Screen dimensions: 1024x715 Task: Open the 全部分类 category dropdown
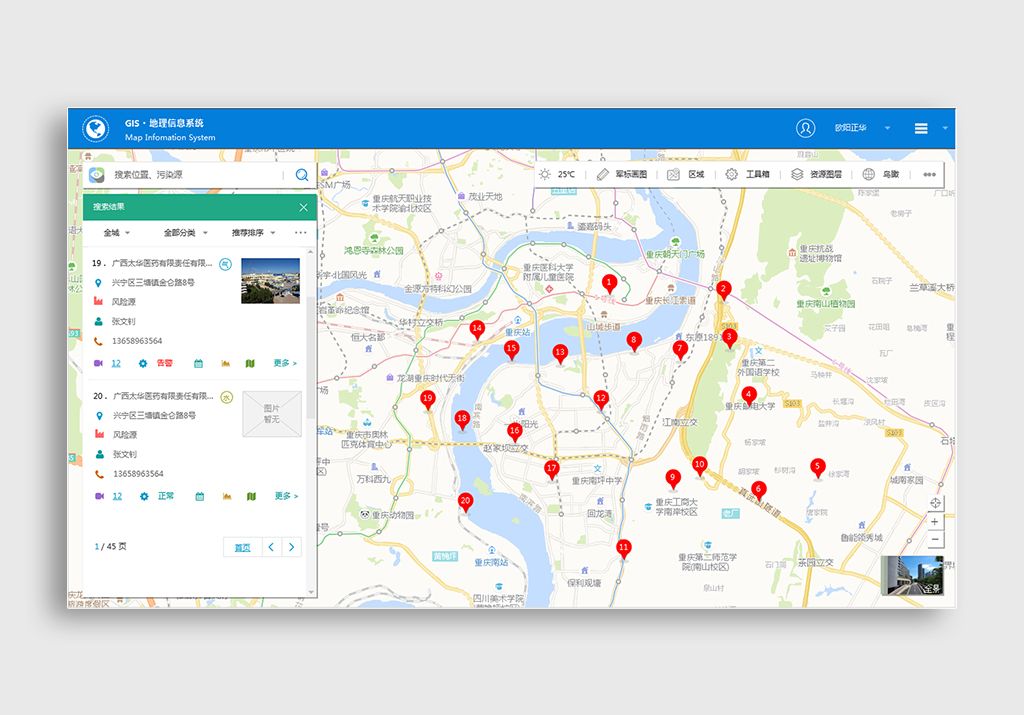(185, 232)
